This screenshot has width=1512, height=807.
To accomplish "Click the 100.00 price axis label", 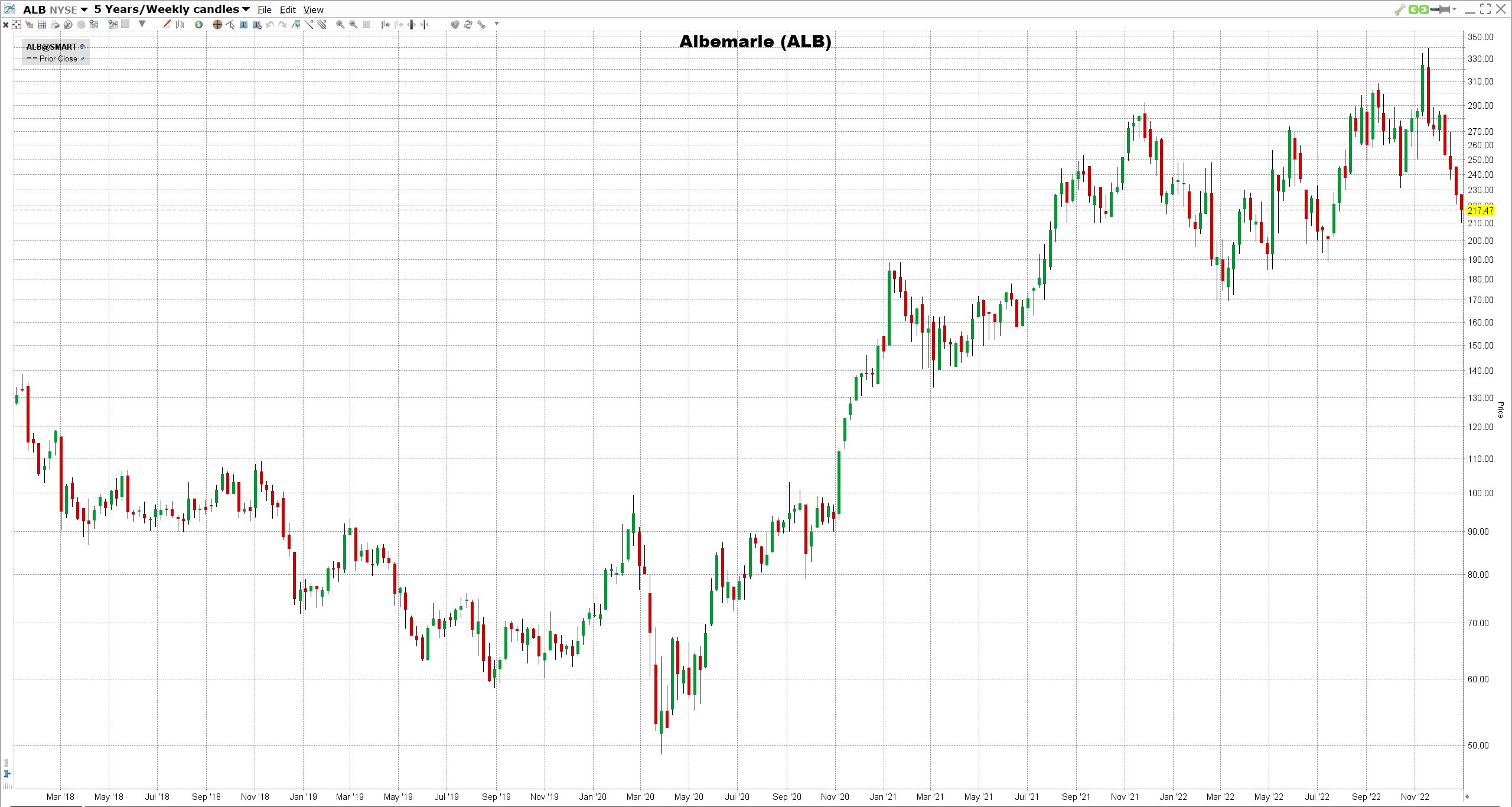I will [1481, 493].
